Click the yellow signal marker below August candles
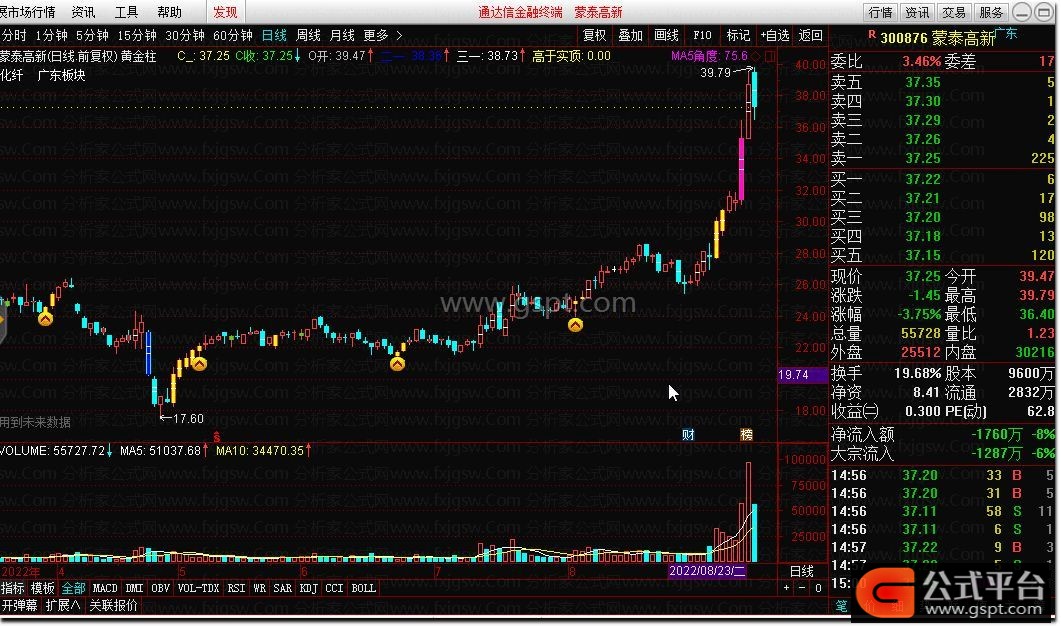 click(x=575, y=325)
